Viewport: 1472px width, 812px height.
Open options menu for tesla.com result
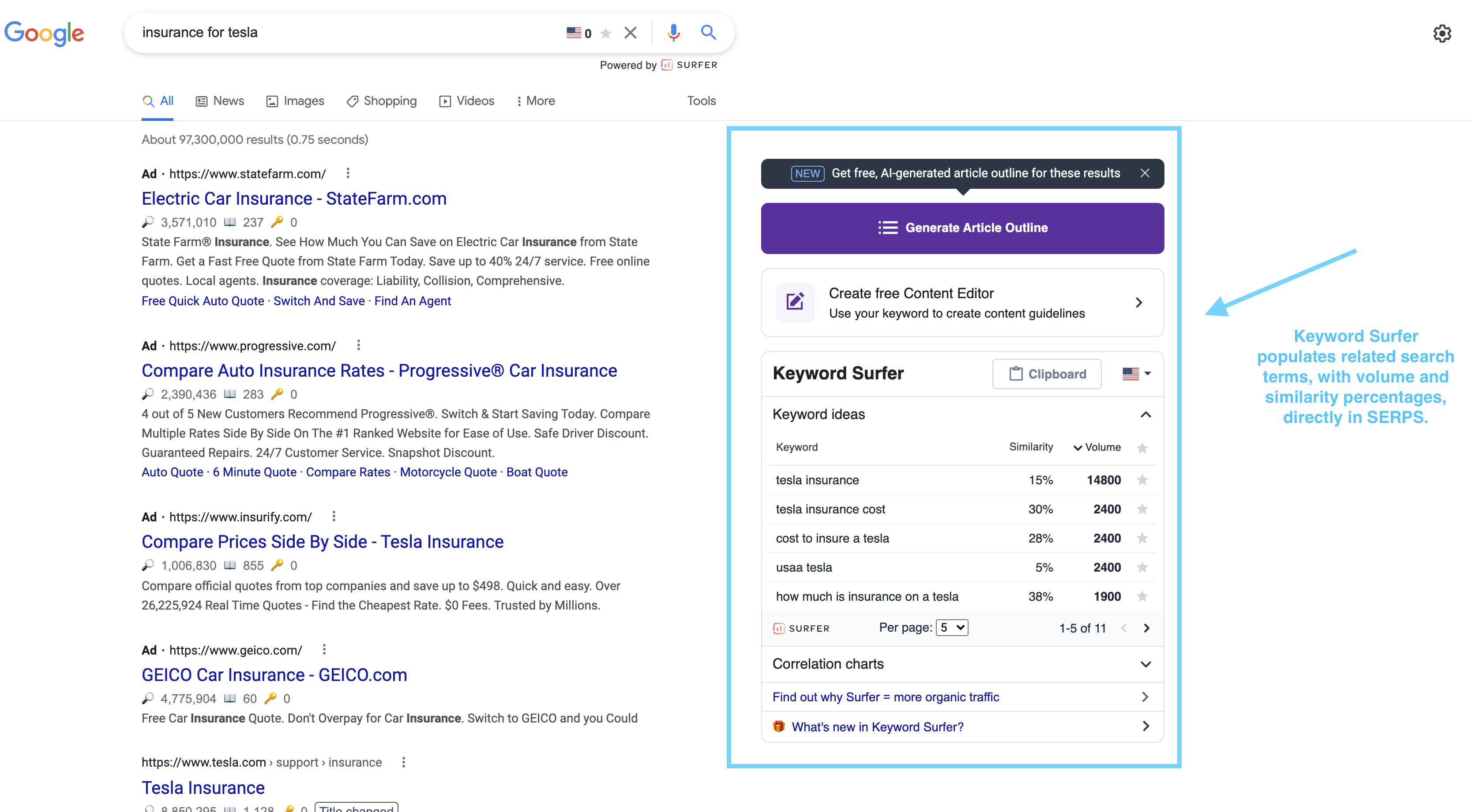[403, 762]
